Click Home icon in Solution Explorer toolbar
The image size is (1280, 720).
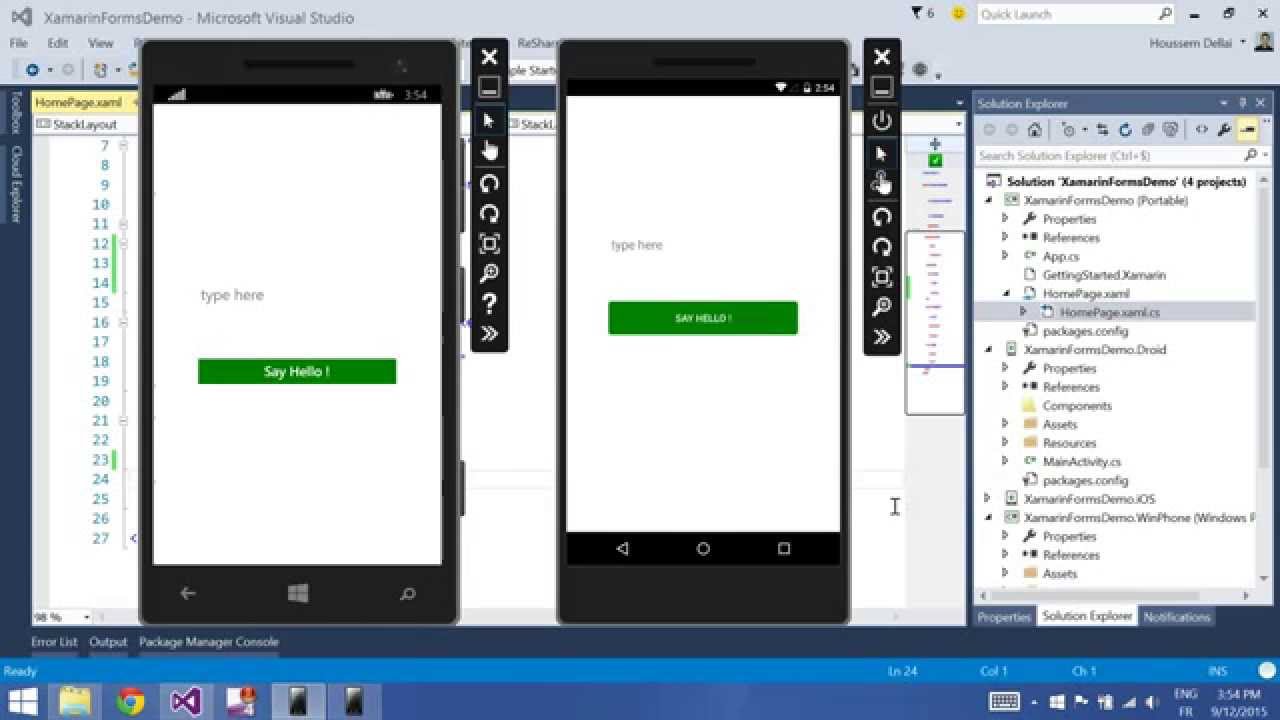click(x=1035, y=130)
